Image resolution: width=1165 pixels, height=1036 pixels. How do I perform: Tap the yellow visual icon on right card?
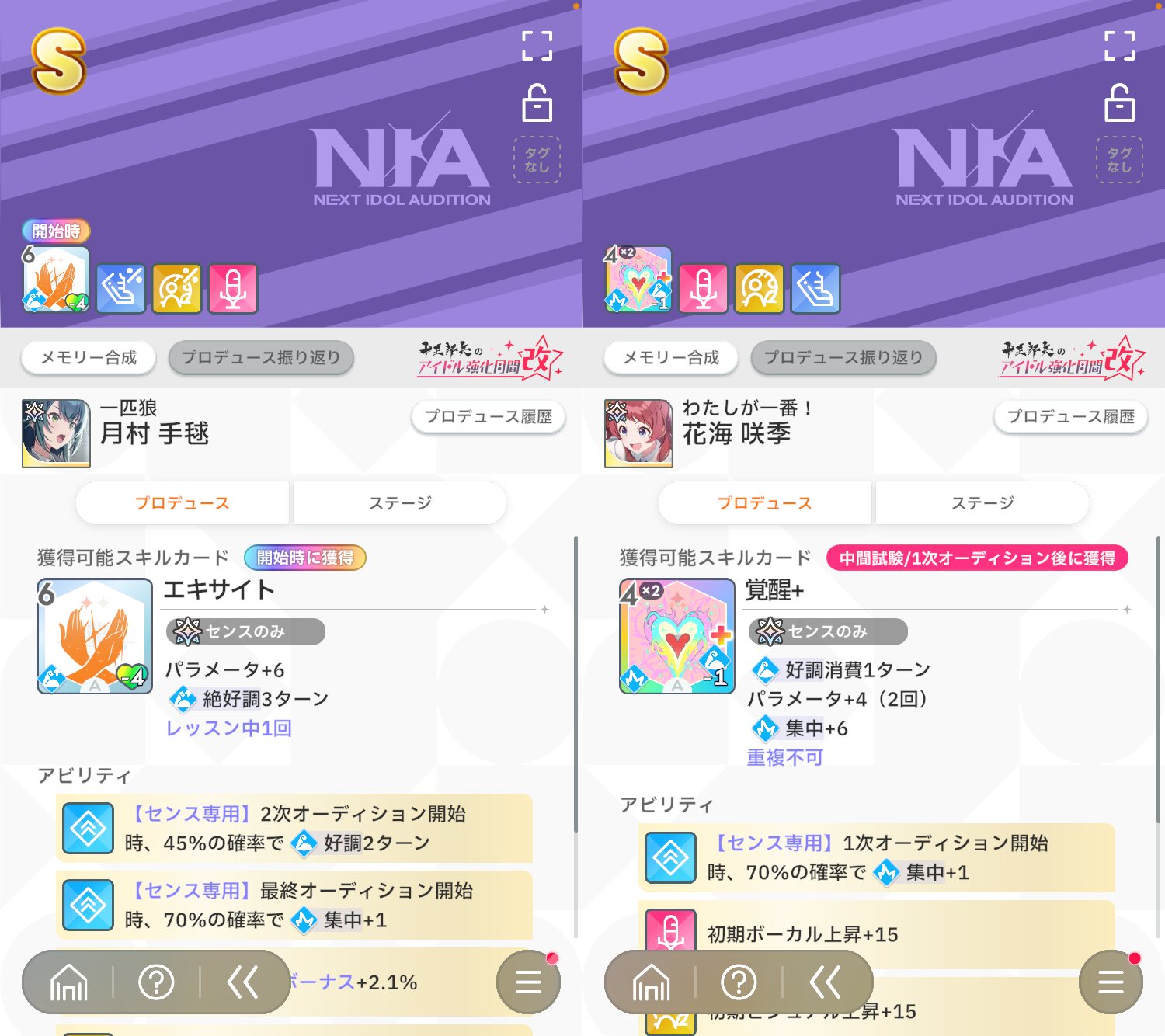760,289
